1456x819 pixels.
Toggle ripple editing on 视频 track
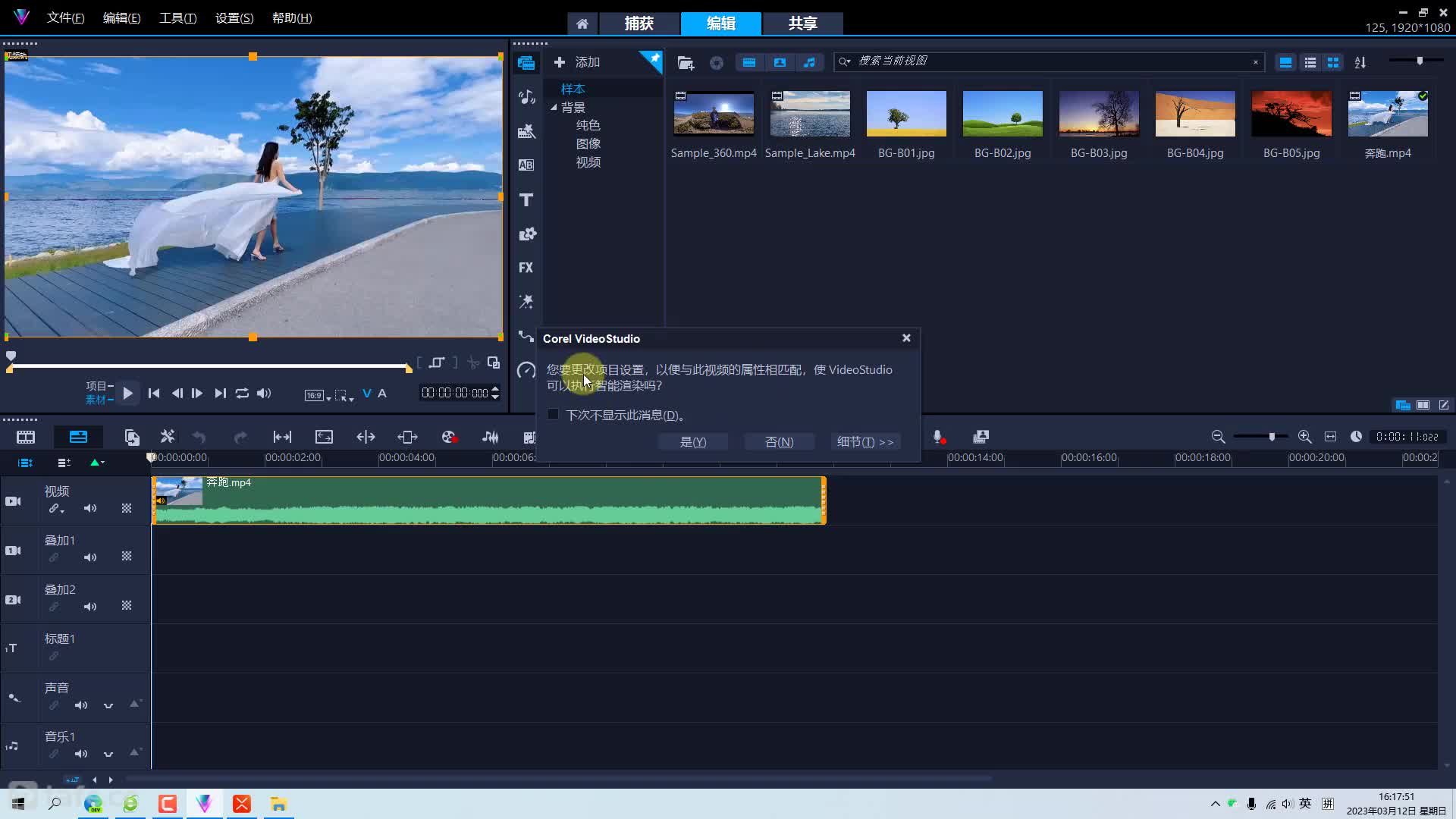click(56, 509)
